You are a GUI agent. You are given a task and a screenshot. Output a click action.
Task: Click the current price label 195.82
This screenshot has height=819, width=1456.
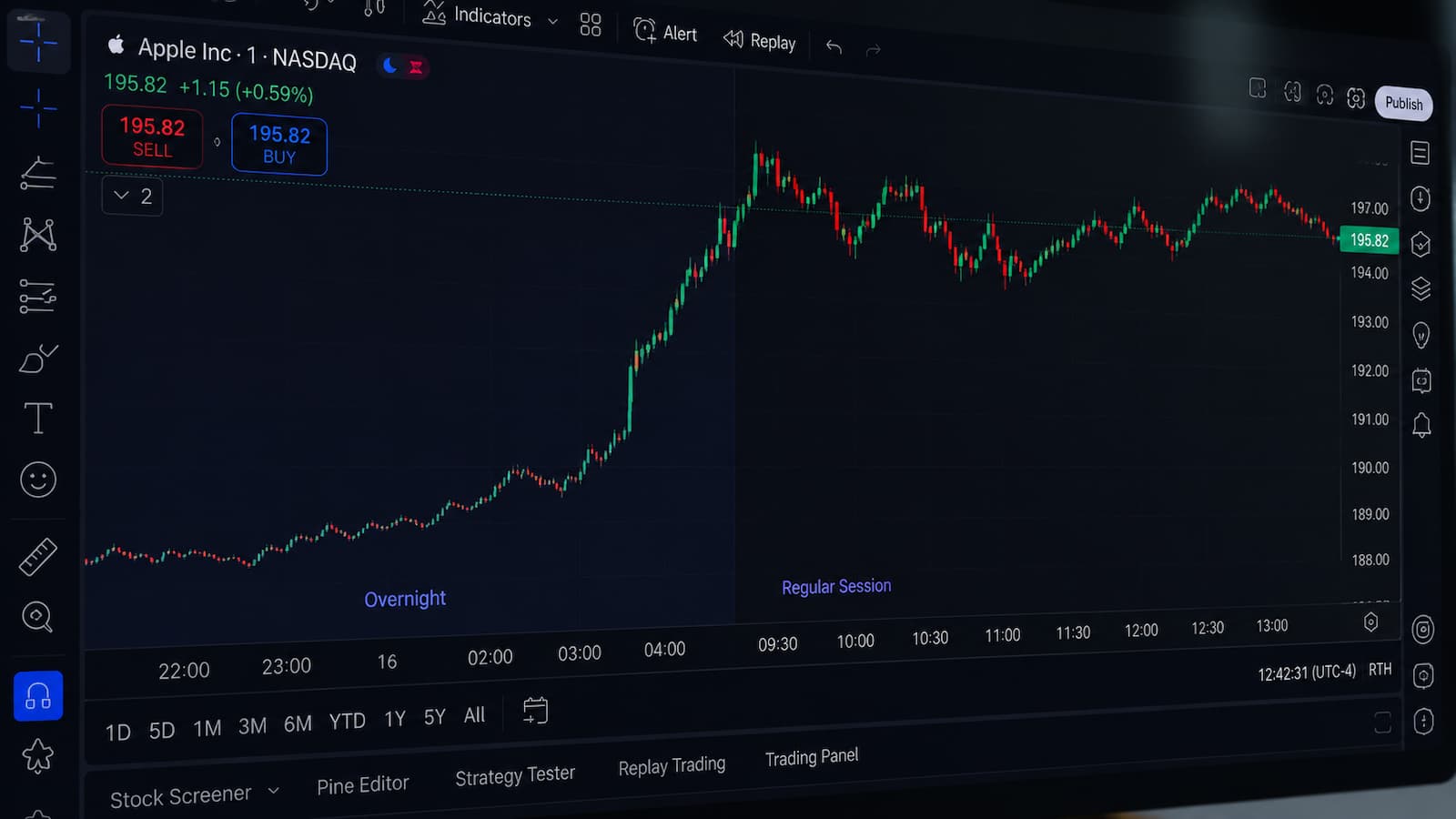pyautogui.click(x=1369, y=240)
